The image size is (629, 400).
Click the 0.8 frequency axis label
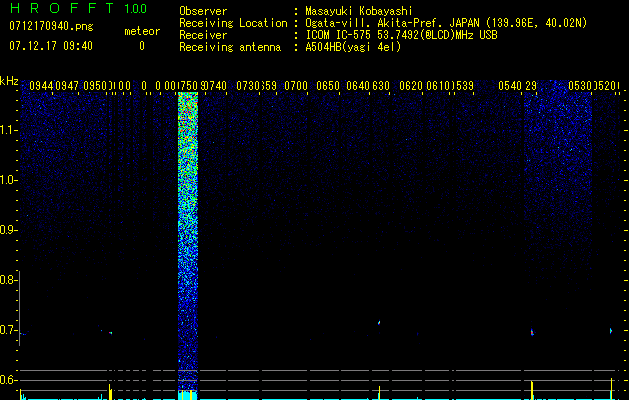(8, 280)
